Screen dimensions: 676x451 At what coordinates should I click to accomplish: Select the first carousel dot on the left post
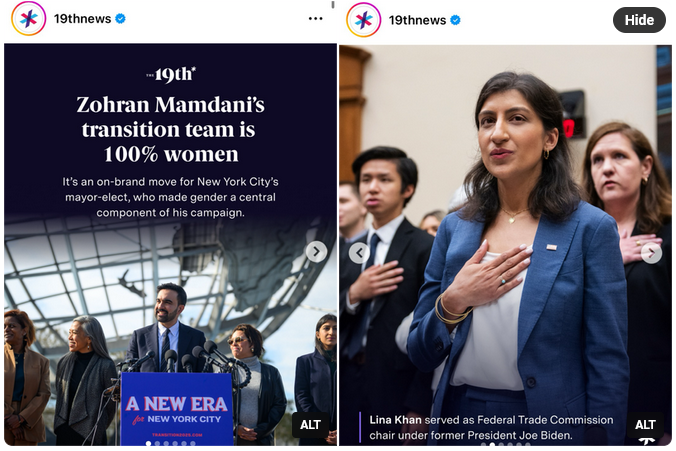pos(148,443)
